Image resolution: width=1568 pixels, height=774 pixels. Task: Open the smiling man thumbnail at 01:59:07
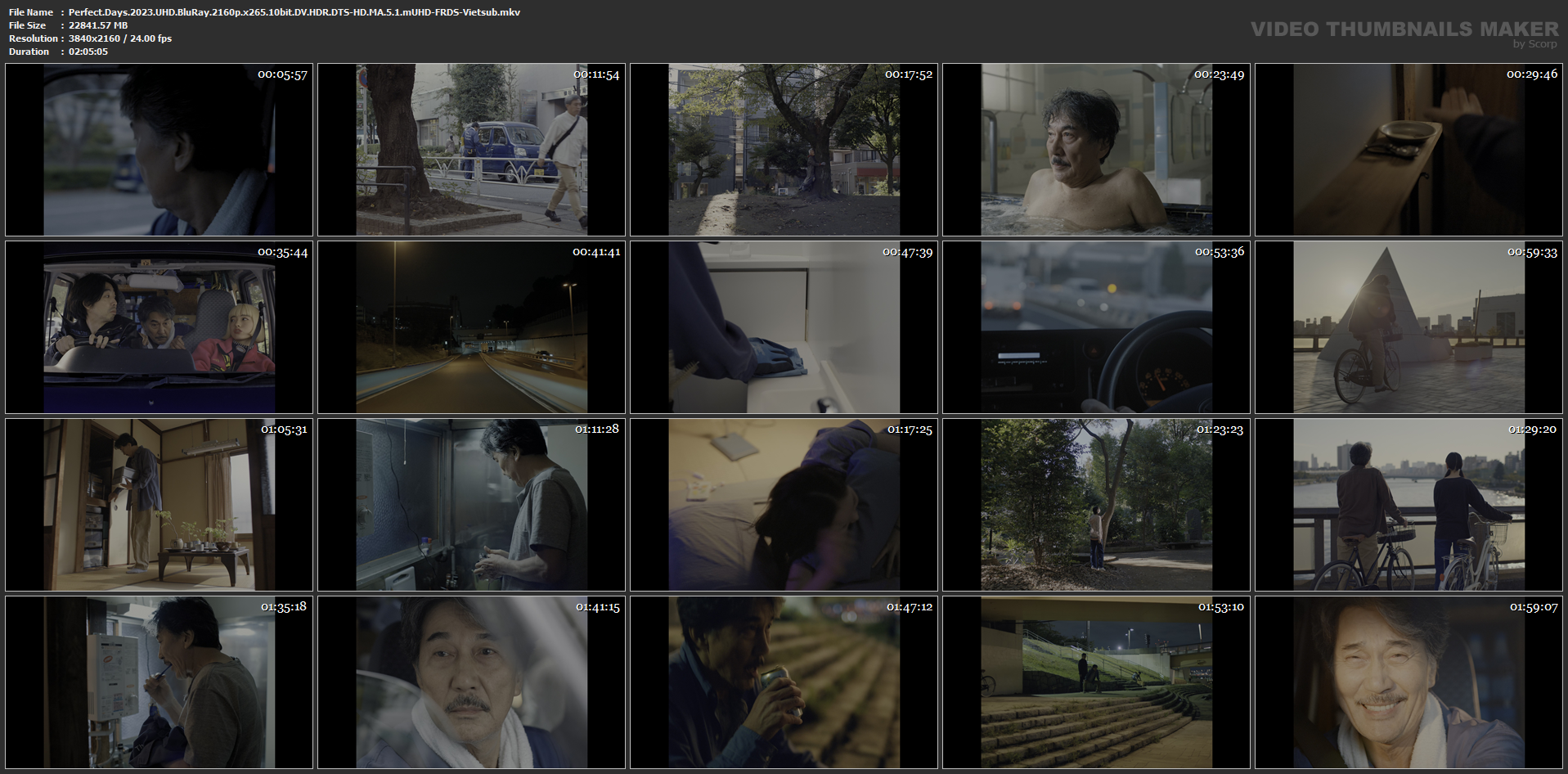point(1409,682)
